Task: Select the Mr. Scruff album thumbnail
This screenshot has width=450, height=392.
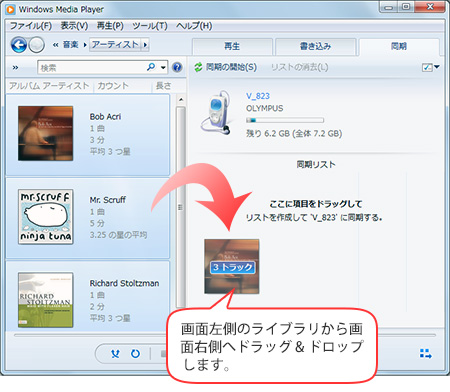Action: click(x=46, y=217)
